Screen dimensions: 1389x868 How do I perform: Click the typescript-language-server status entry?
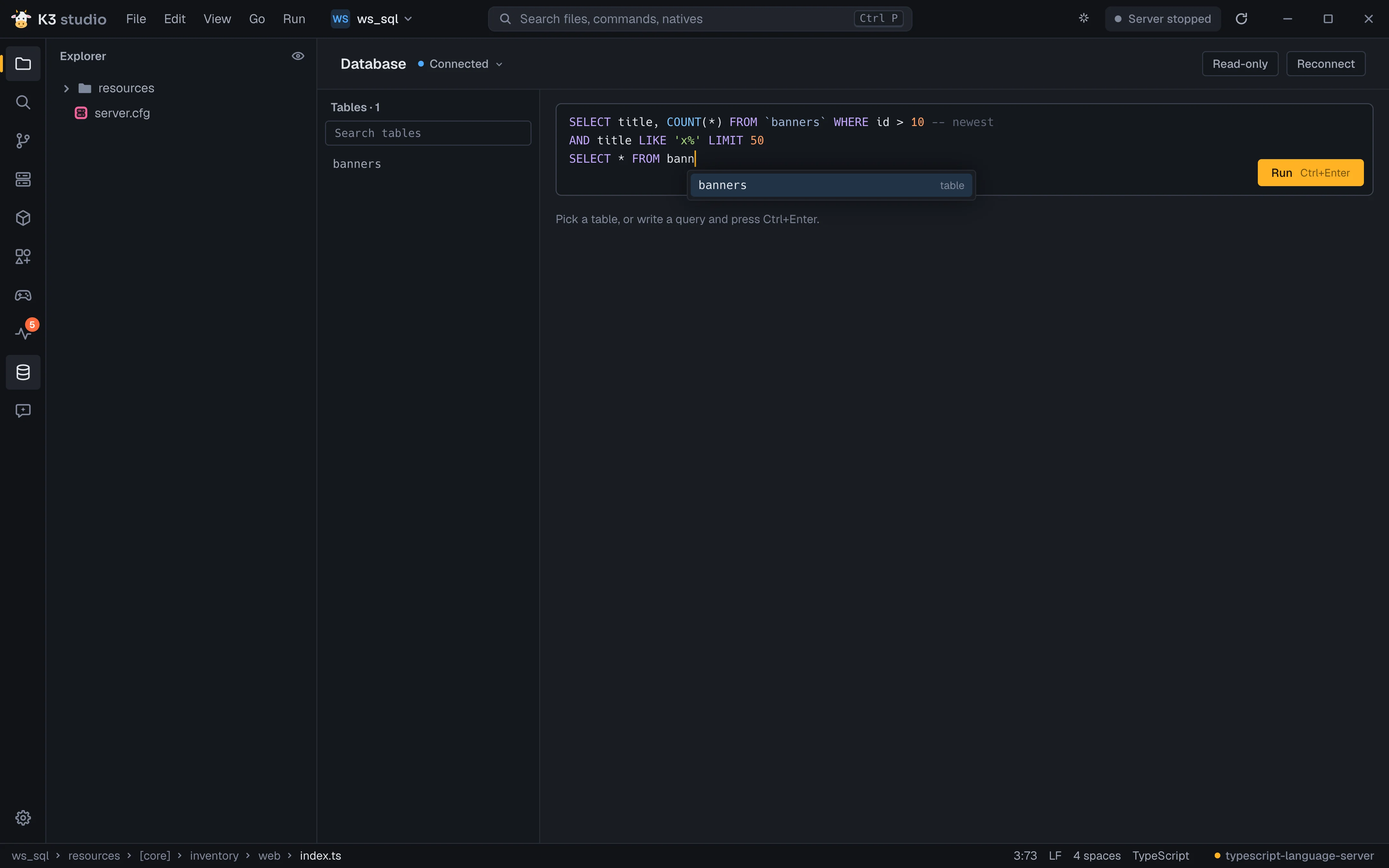click(1294, 855)
